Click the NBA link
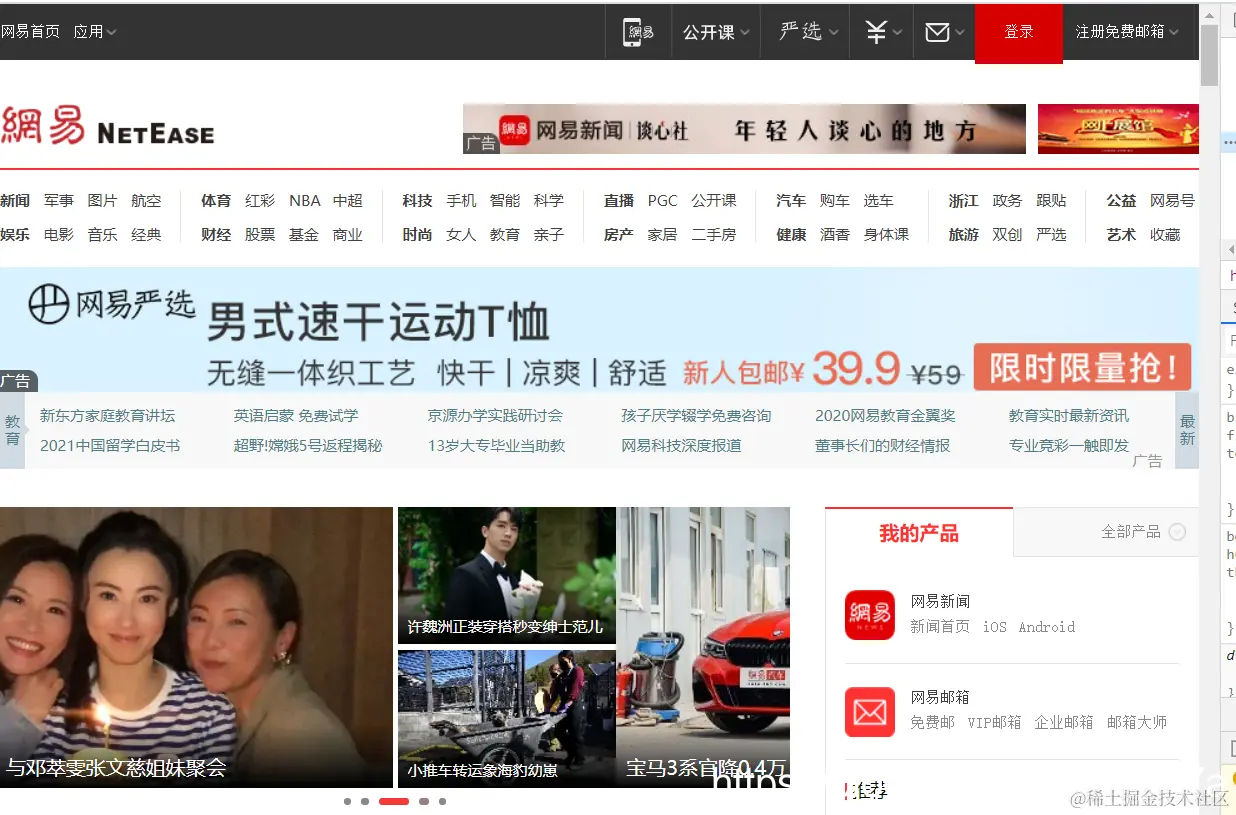The image size is (1236, 815). point(304,201)
